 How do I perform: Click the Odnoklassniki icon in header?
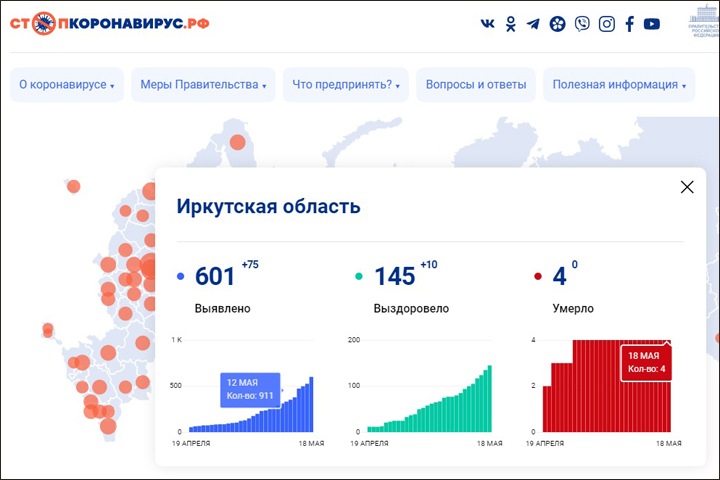click(x=511, y=24)
